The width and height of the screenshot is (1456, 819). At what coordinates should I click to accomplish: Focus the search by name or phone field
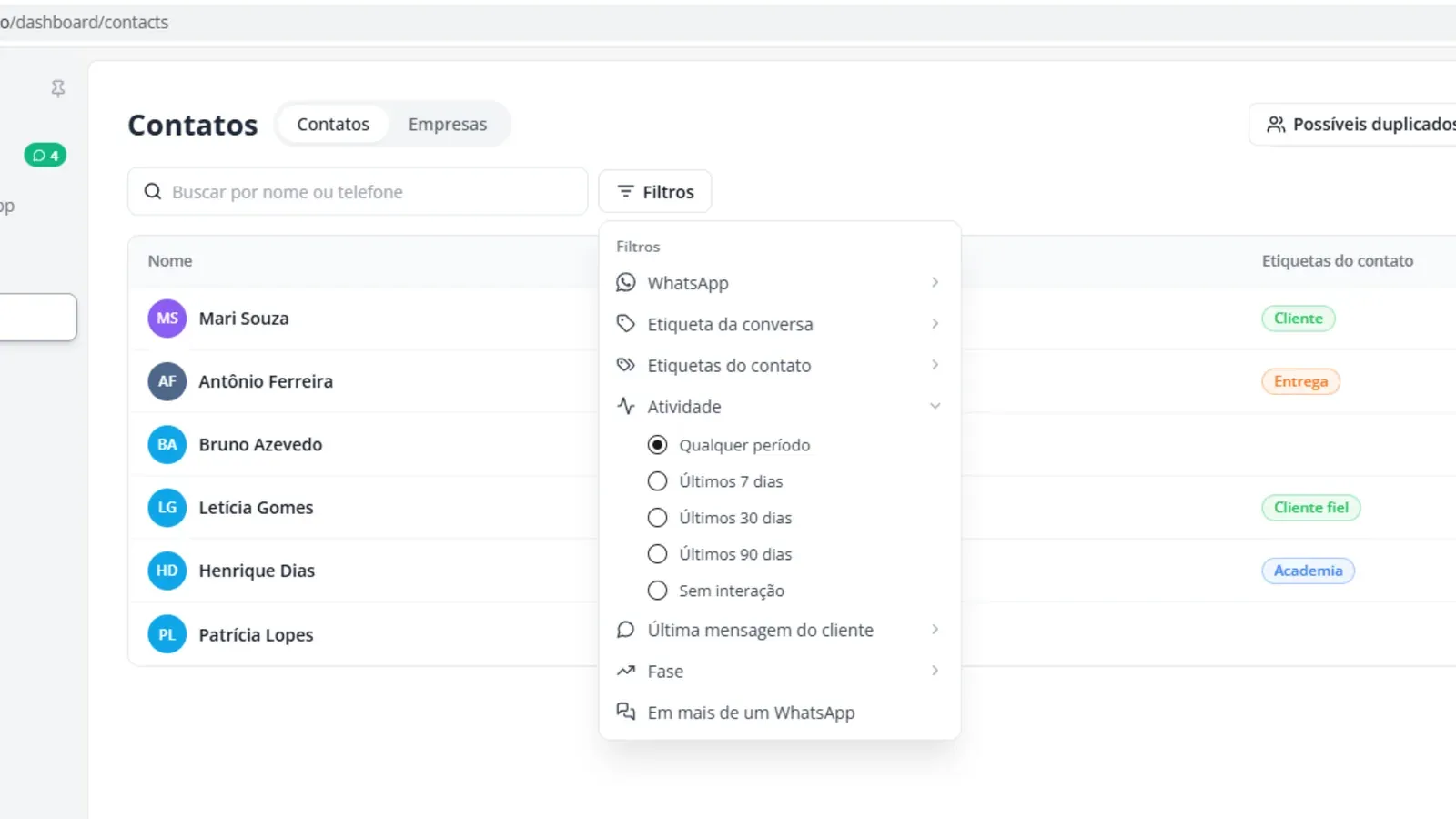[358, 192]
